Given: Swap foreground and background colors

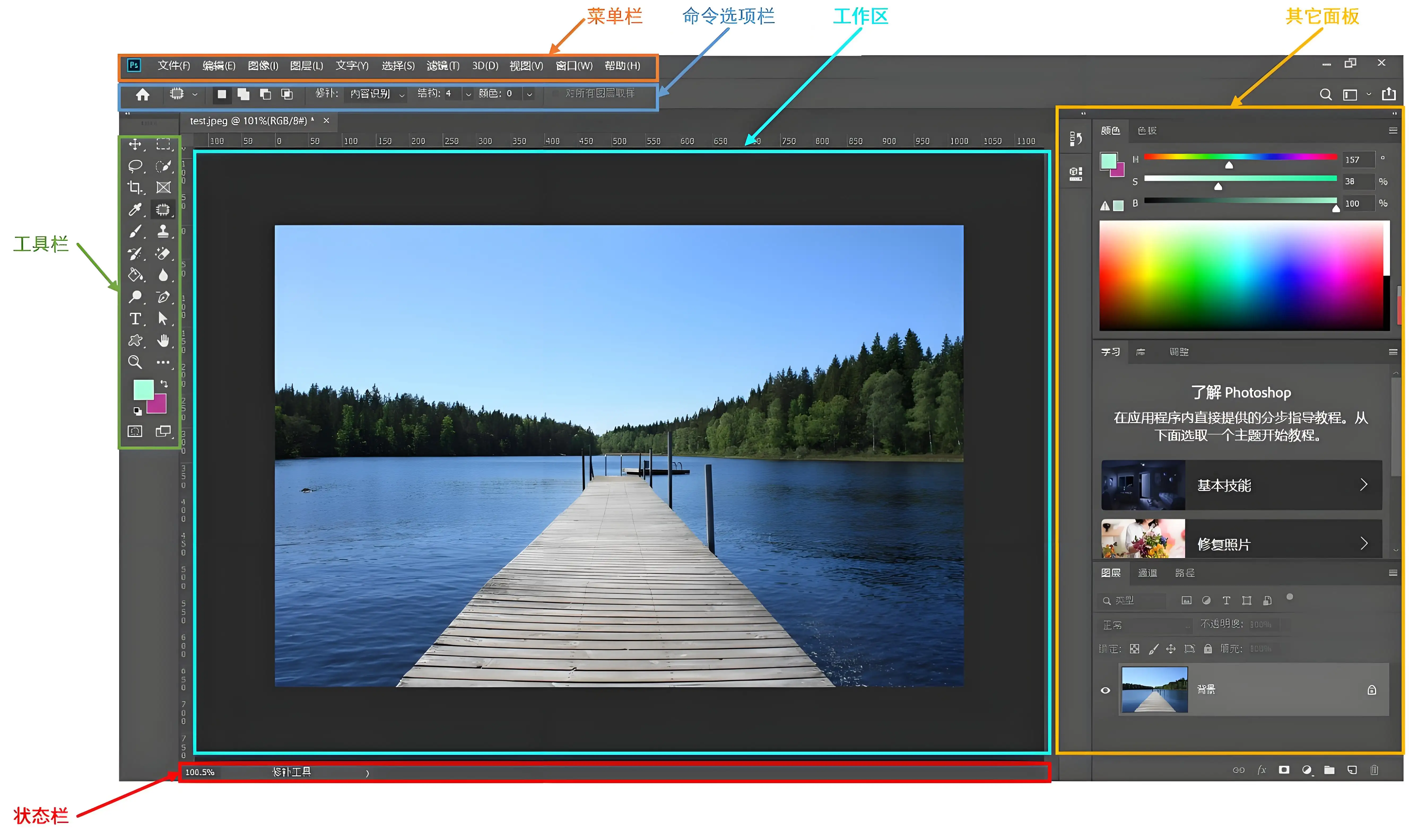Looking at the screenshot, I should point(164,384).
